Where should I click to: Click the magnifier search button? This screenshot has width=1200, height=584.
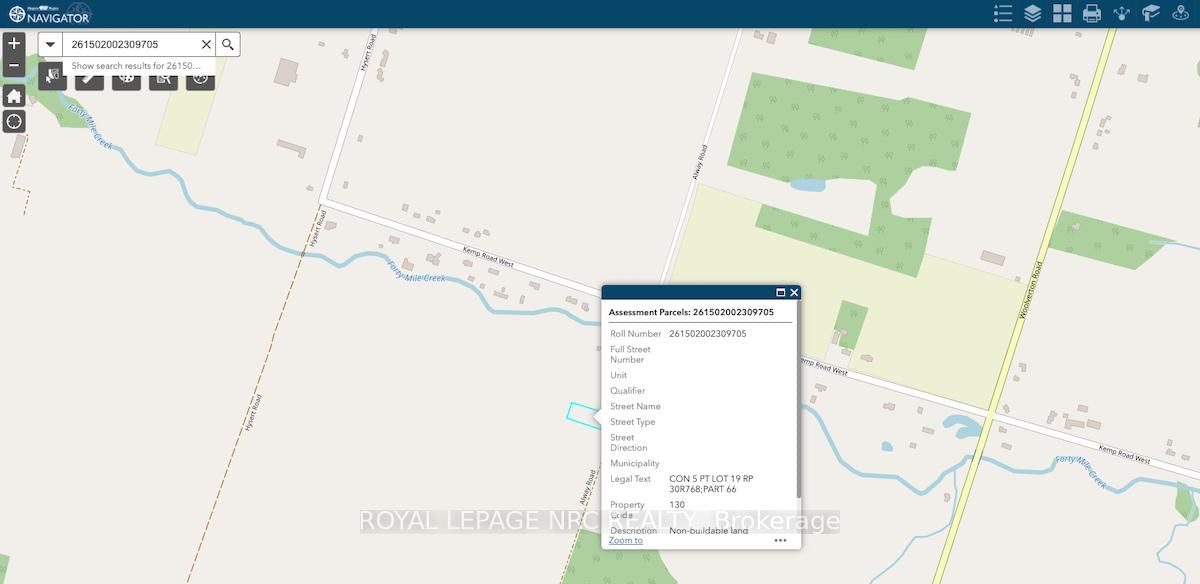point(228,44)
